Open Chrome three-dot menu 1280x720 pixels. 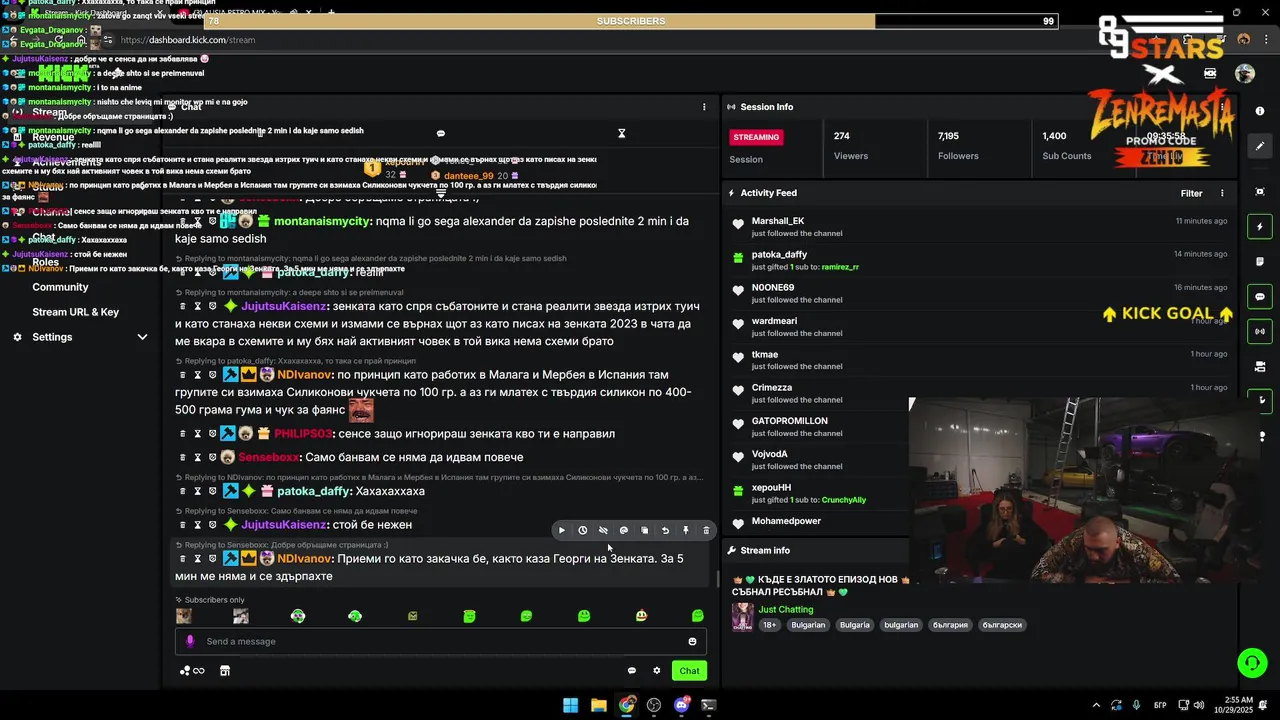point(1265,39)
